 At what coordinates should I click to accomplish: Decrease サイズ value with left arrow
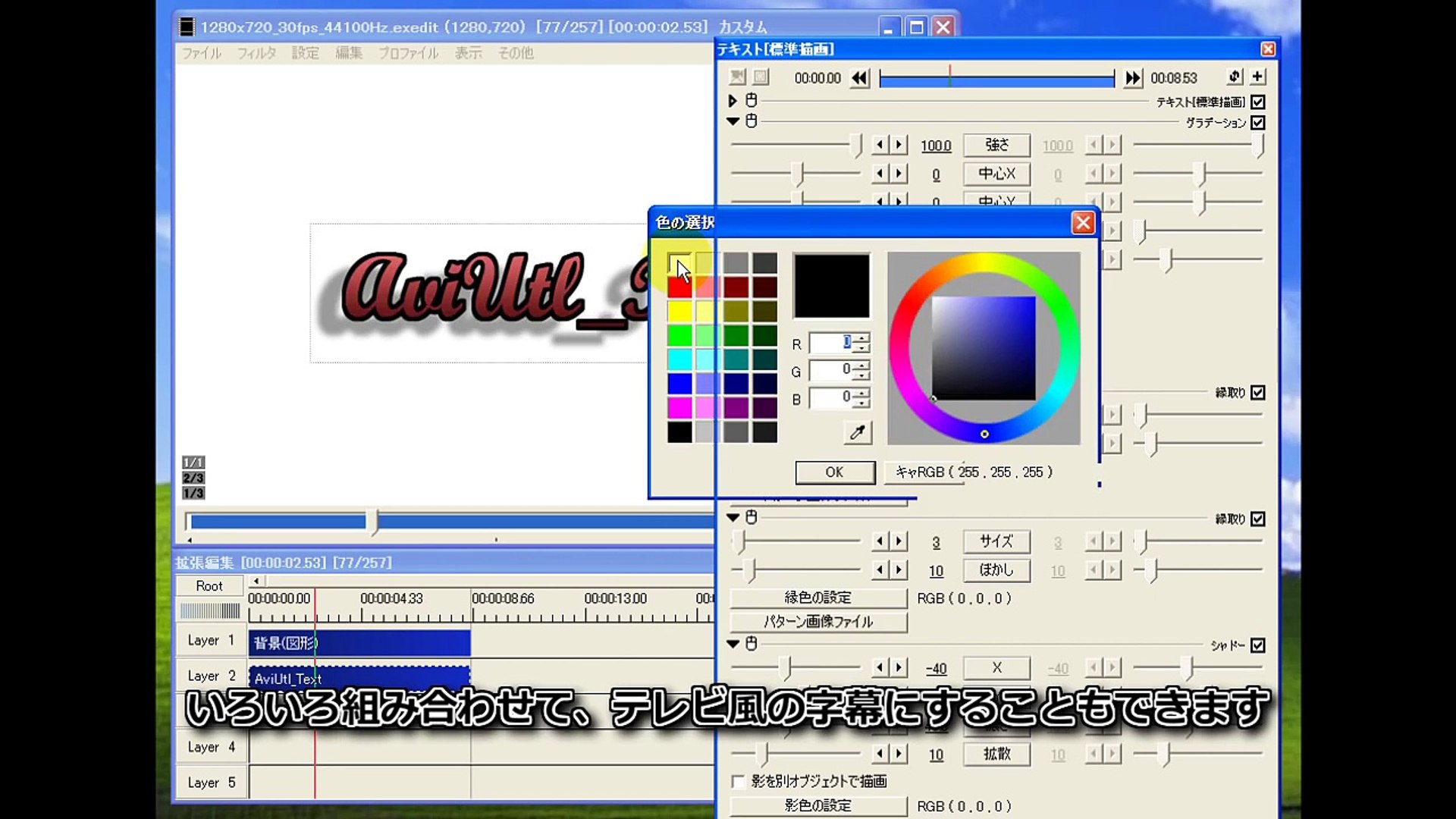[x=880, y=541]
